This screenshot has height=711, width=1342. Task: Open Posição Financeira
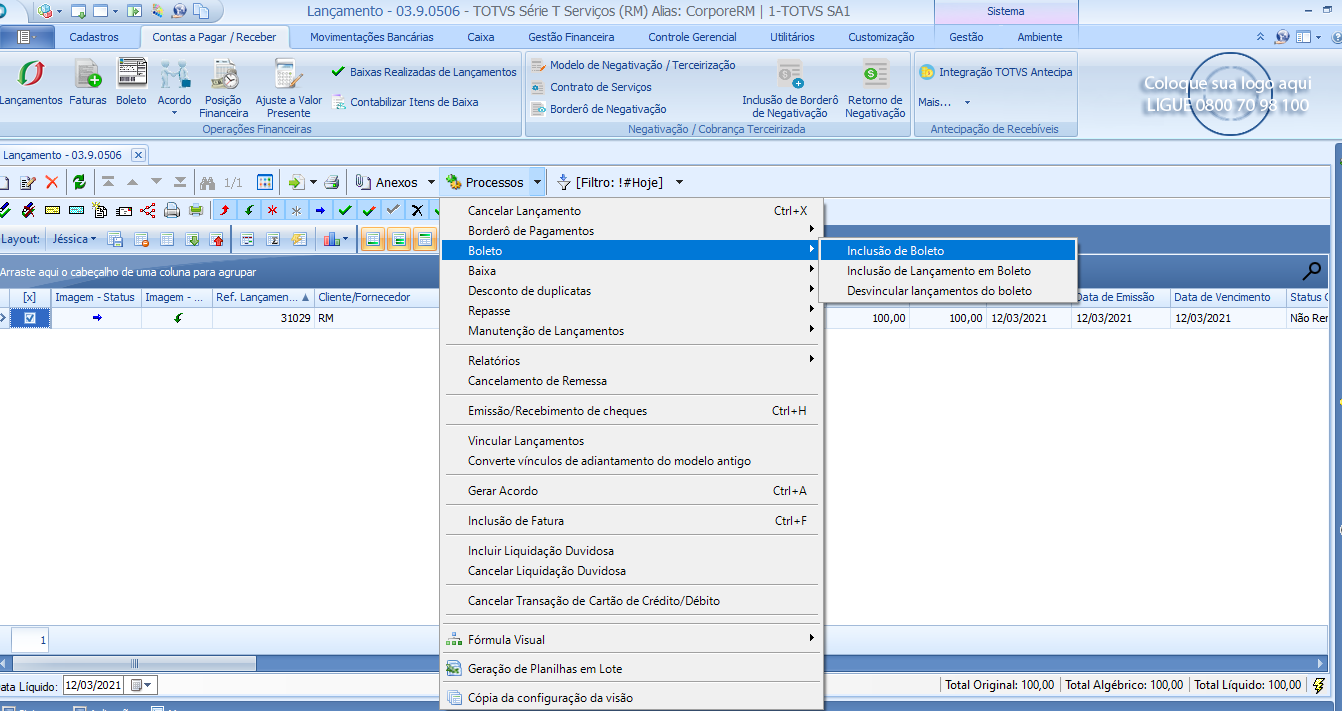tap(224, 89)
